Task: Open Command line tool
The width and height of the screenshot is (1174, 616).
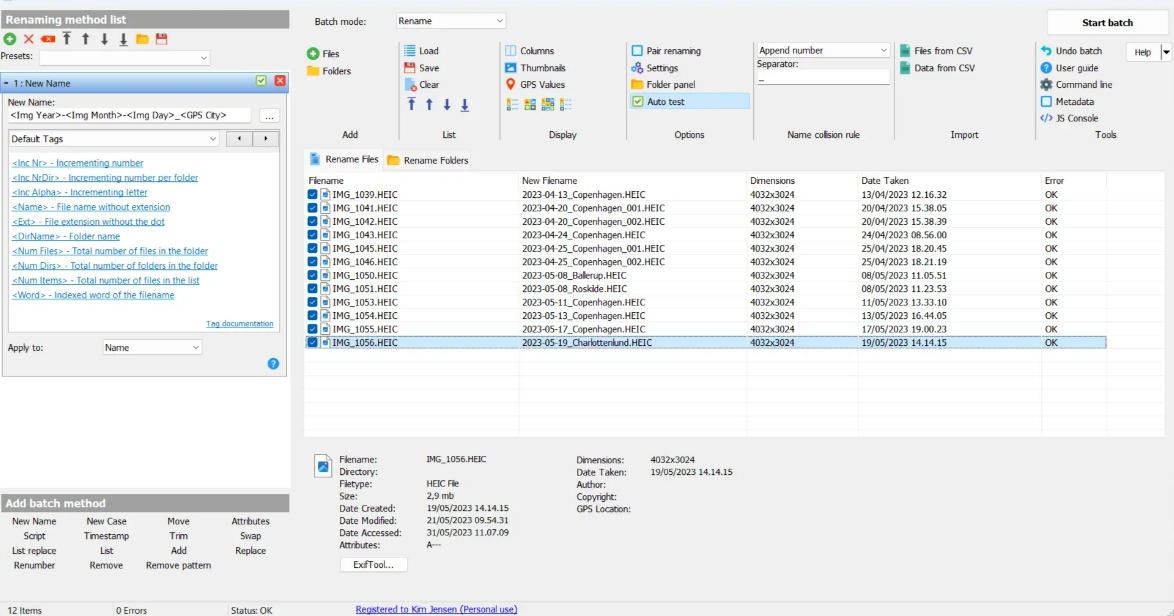Action: pyautogui.click(x=1076, y=85)
